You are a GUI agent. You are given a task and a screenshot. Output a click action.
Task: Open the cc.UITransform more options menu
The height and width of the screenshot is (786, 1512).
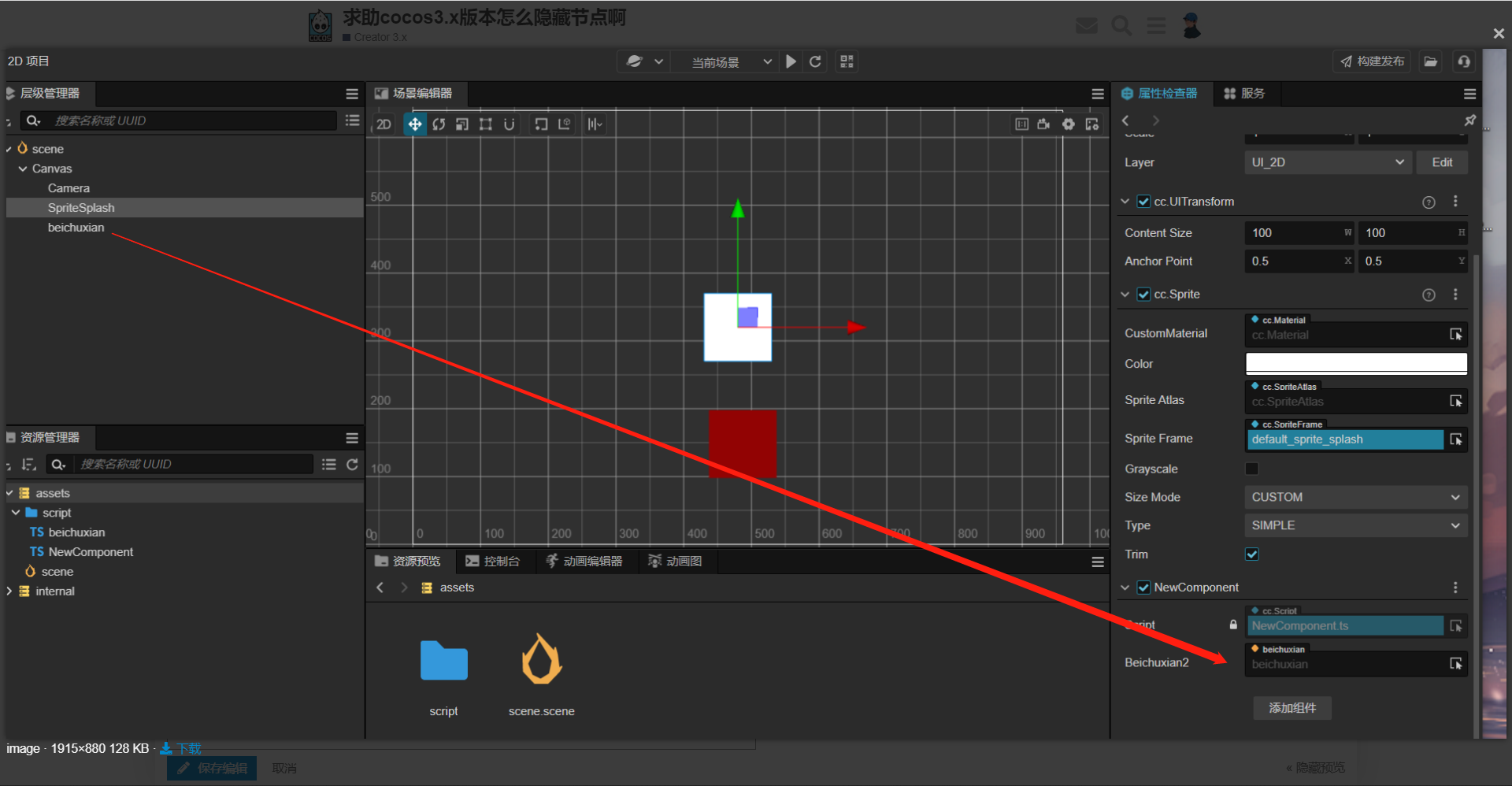(x=1455, y=202)
